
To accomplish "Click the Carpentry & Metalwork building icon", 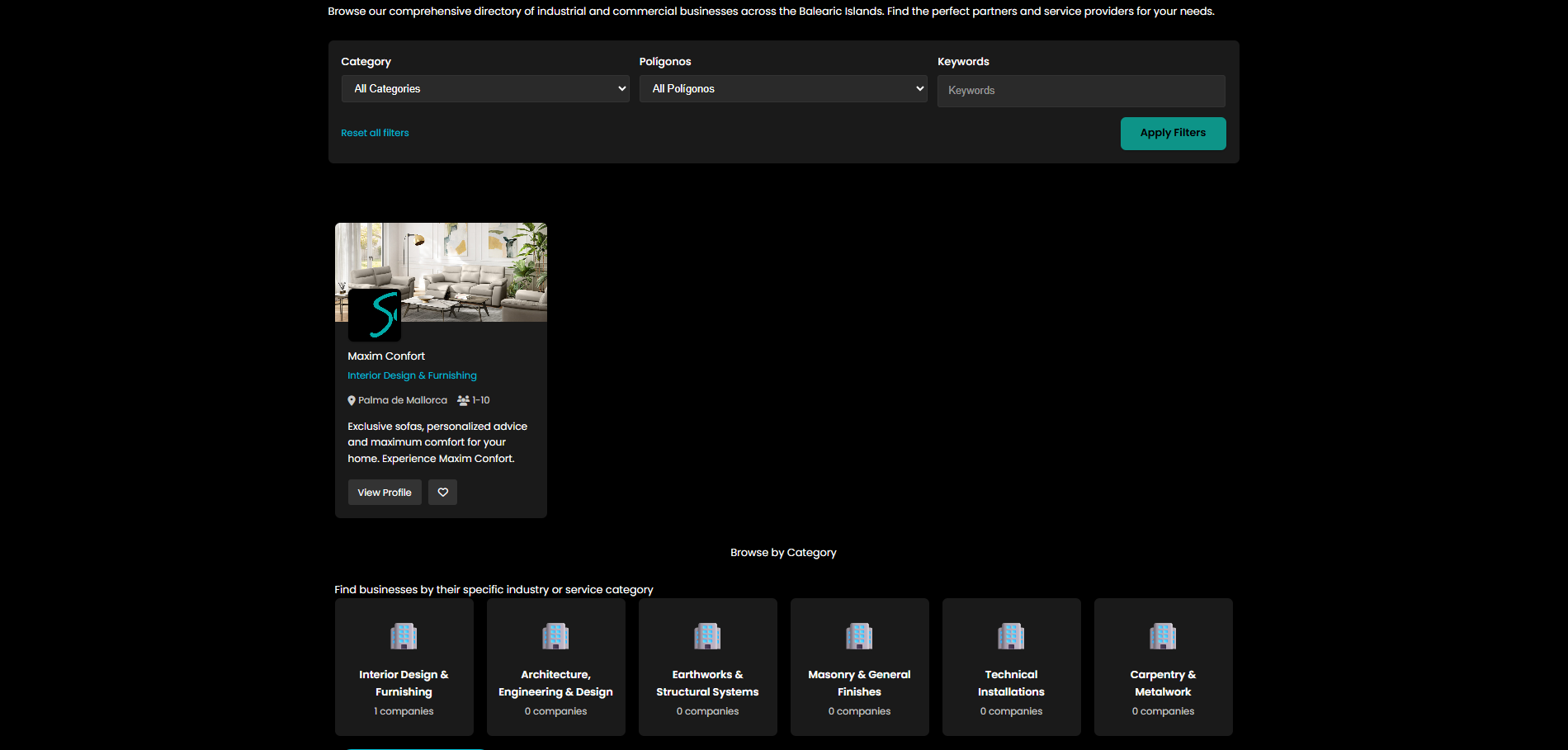I will point(1163,636).
